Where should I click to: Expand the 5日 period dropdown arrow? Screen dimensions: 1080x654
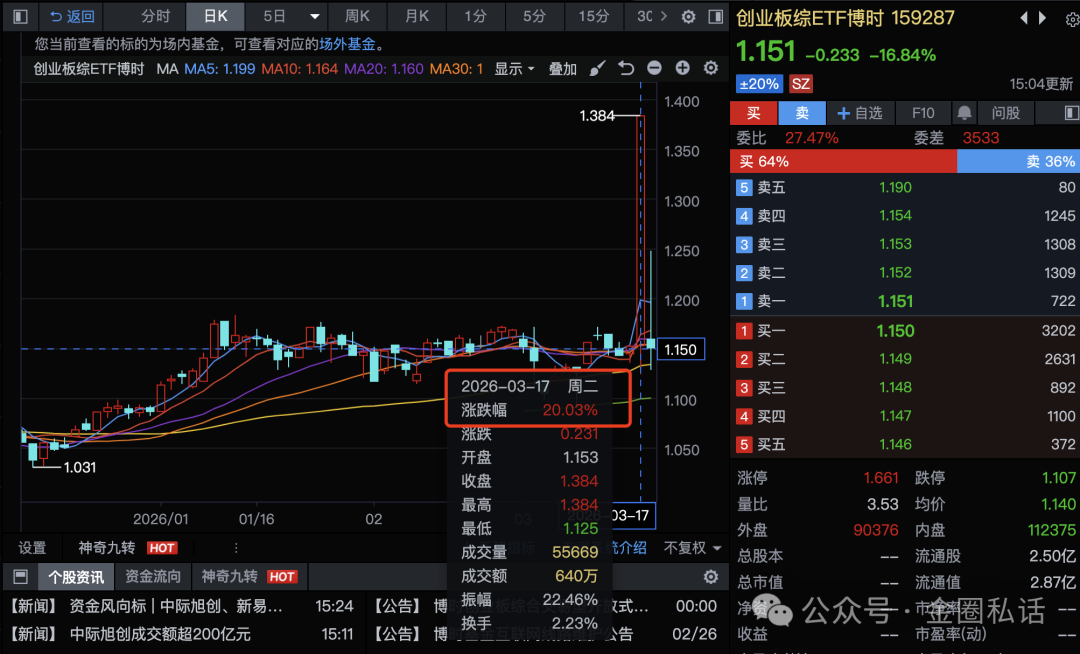[x=314, y=17]
